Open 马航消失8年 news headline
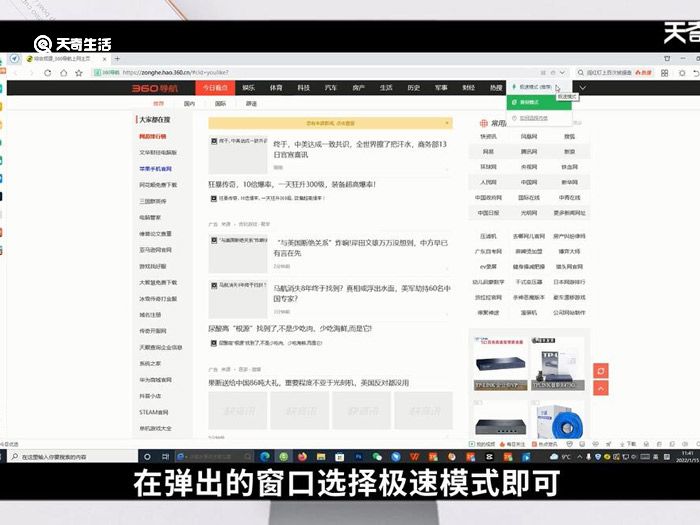The height and width of the screenshot is (525, 700). pyautogui.click(x=362, y=293)
